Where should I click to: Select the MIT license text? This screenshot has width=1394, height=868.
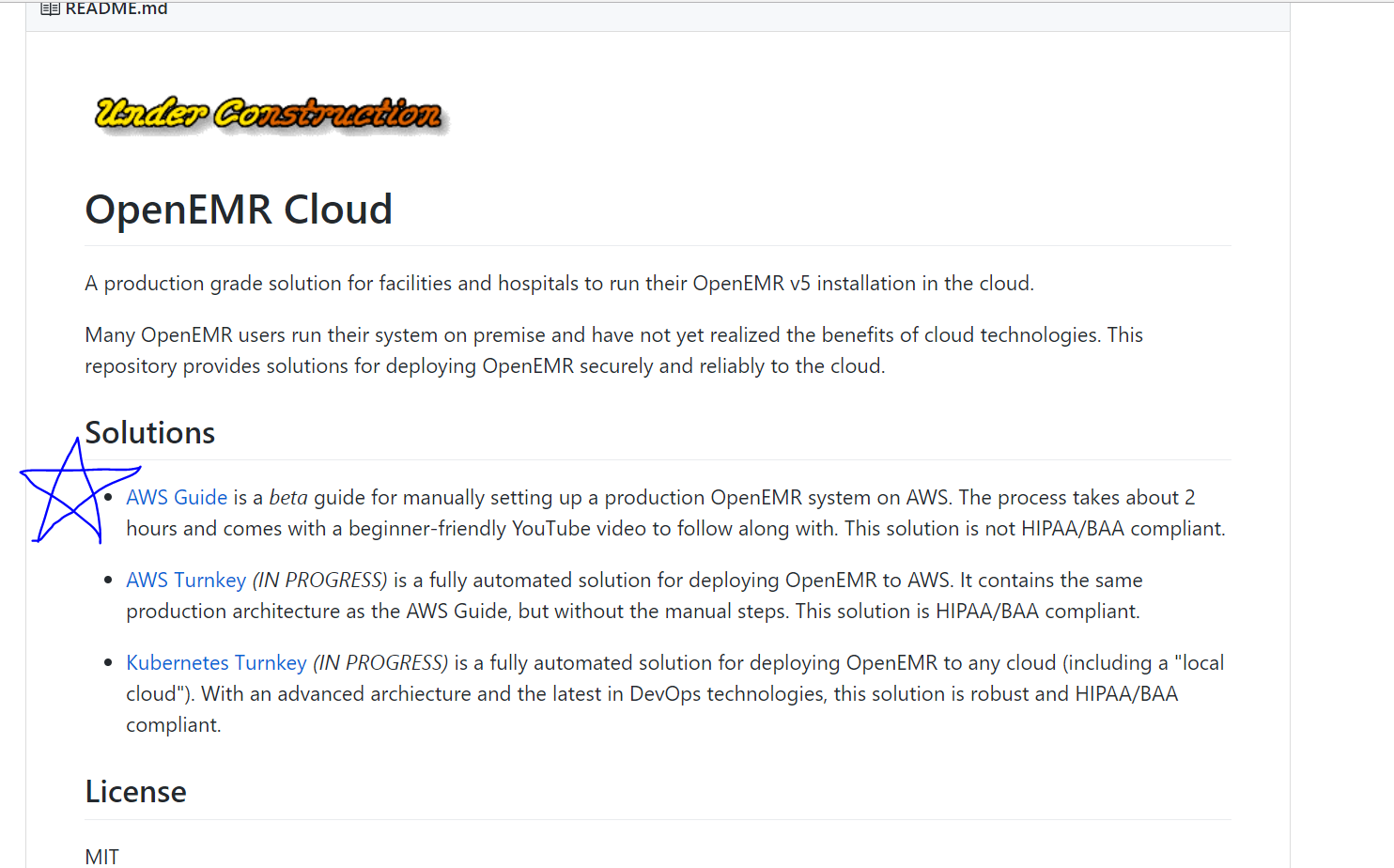pos(101,855)
